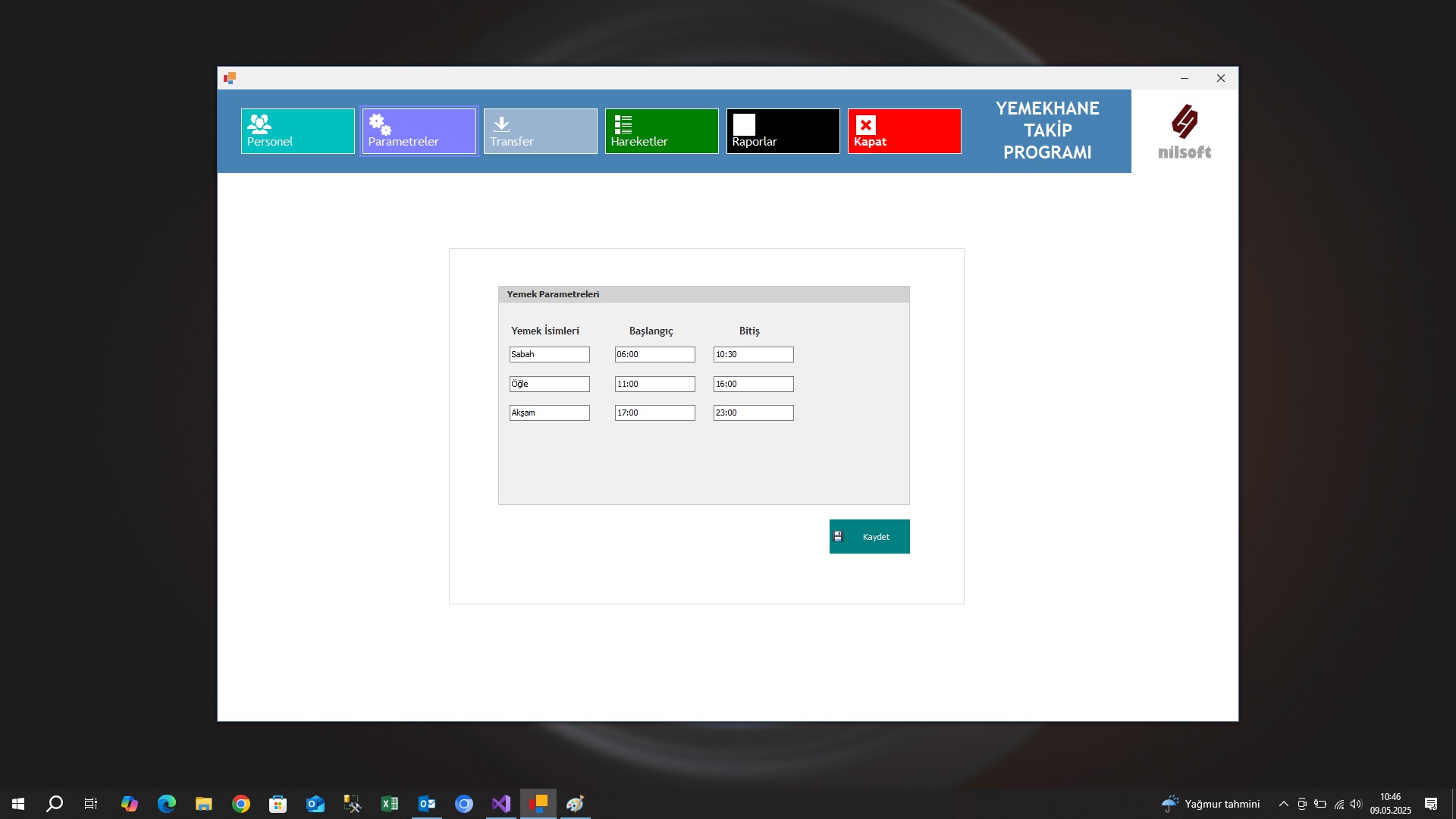The image size is (1456, 819).
Task: Open the Hareketler list tile
Action: coord(661,131)
